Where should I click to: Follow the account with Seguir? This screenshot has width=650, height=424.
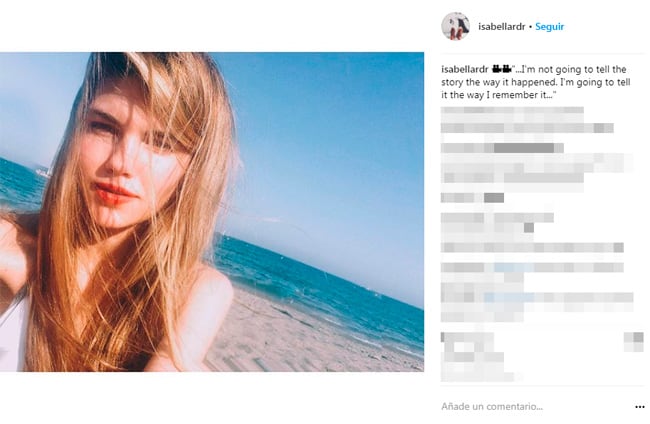549,27
